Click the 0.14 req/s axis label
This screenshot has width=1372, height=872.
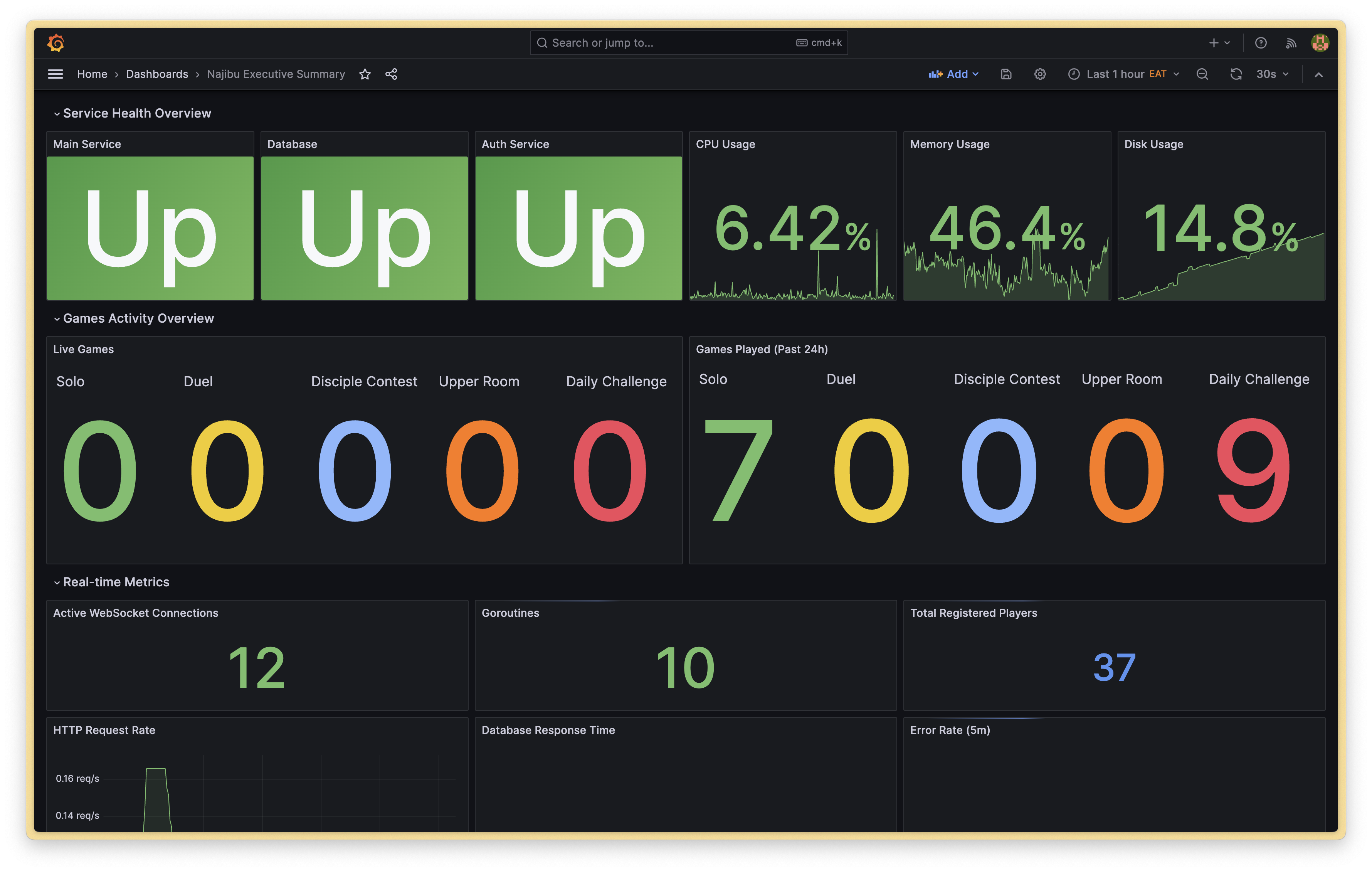tap(77, 816)
